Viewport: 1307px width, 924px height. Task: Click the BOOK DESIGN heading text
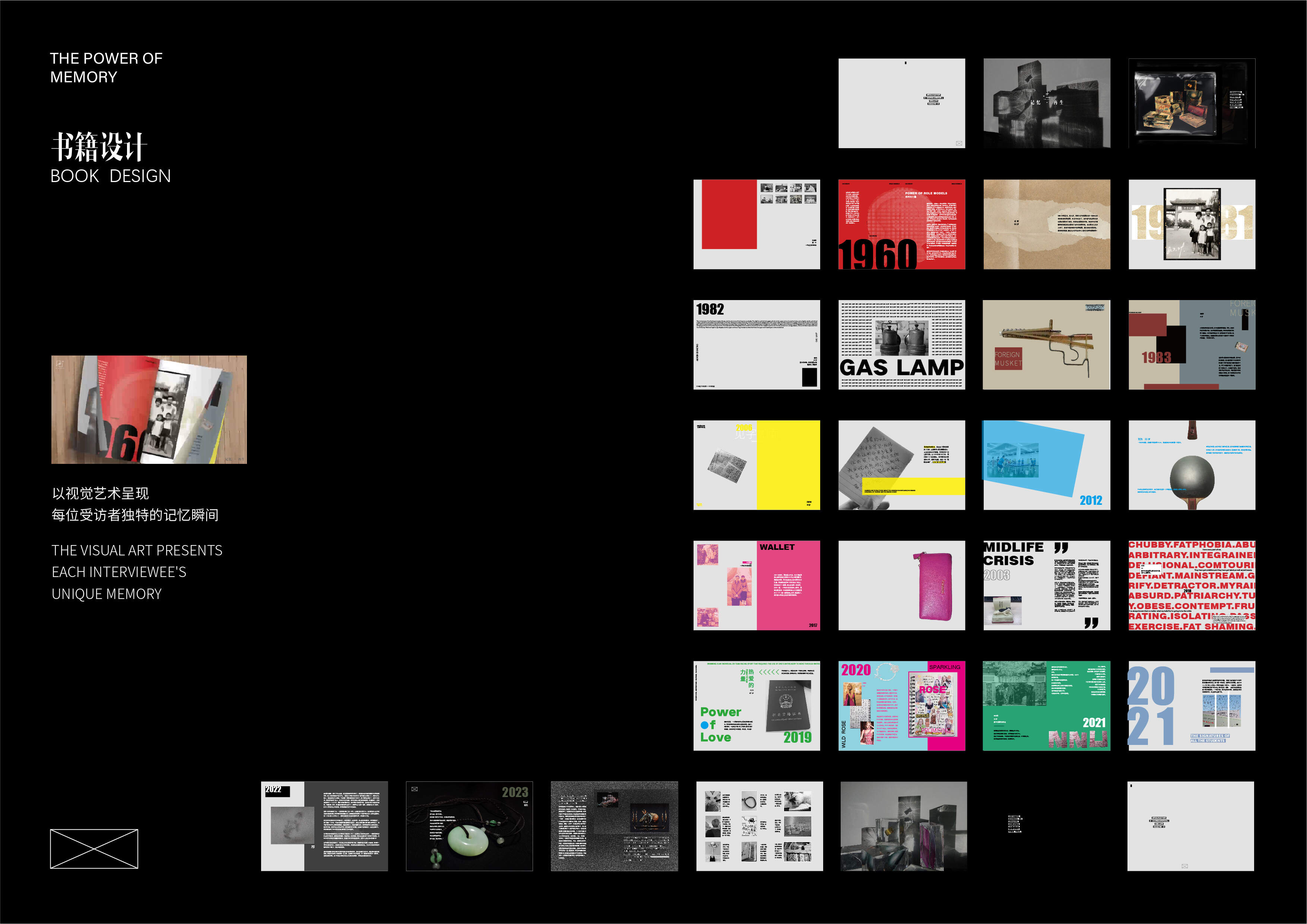coord(110,176)
